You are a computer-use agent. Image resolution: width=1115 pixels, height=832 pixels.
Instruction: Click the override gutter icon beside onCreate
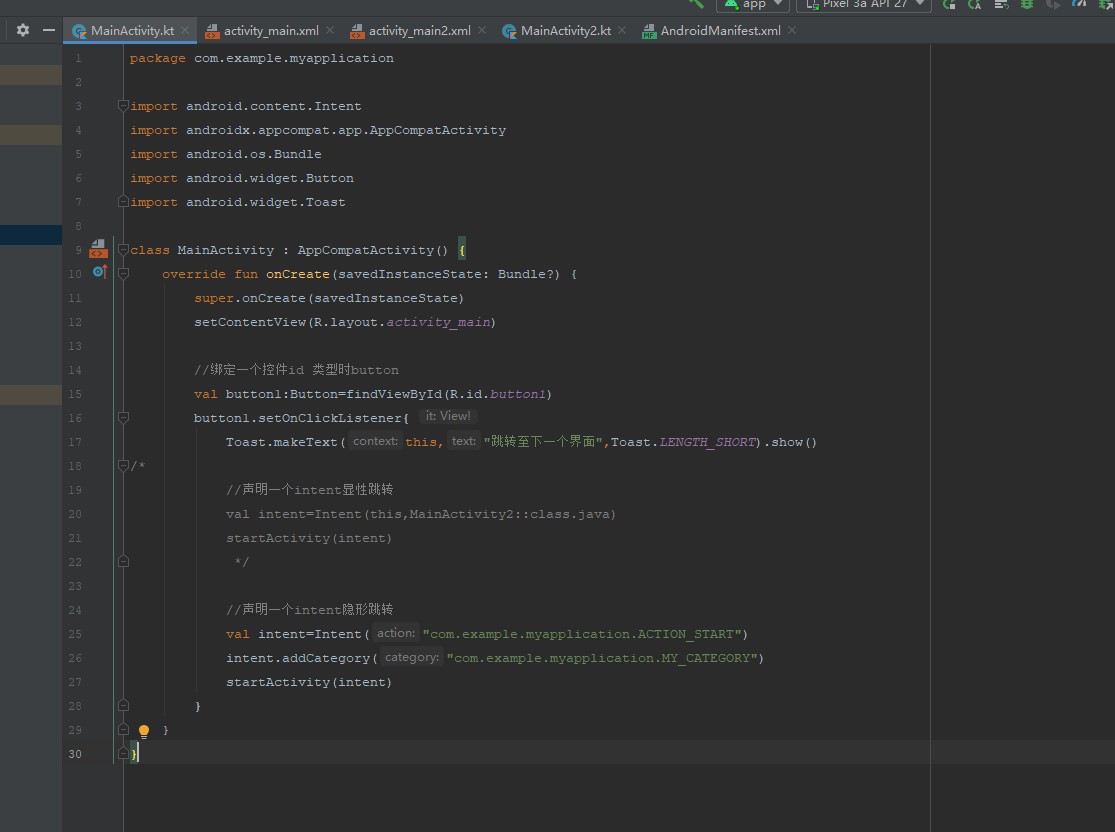[99, 273]
